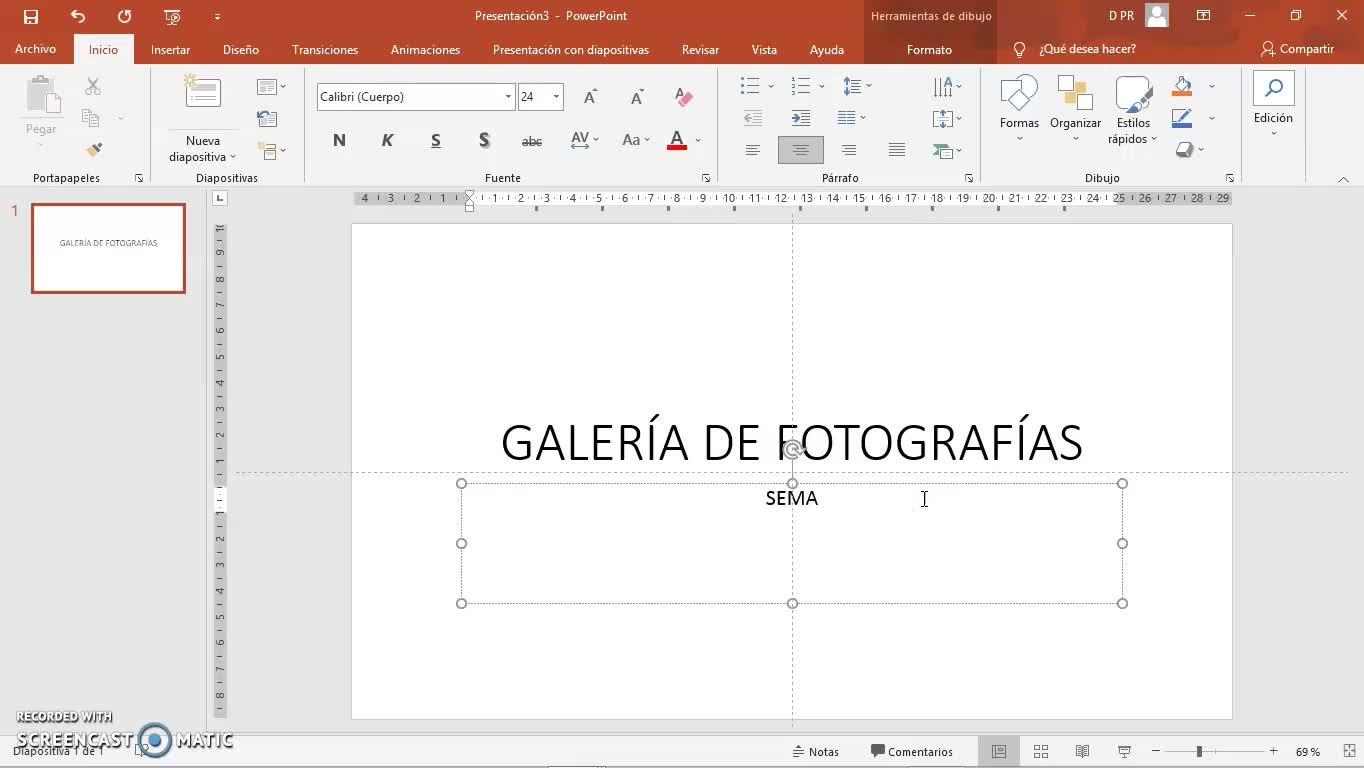The width and height of the screenshot is (1364, 768).
Task: Increase font size with the large A icon
Action: coord(590,97)
